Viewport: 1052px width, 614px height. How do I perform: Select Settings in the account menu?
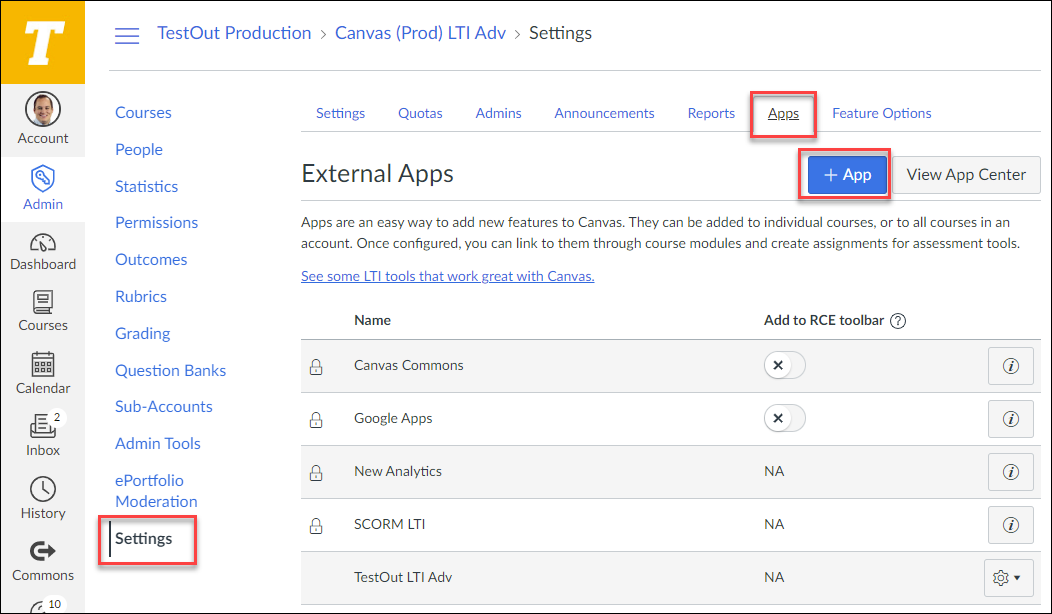pos(144,539)
